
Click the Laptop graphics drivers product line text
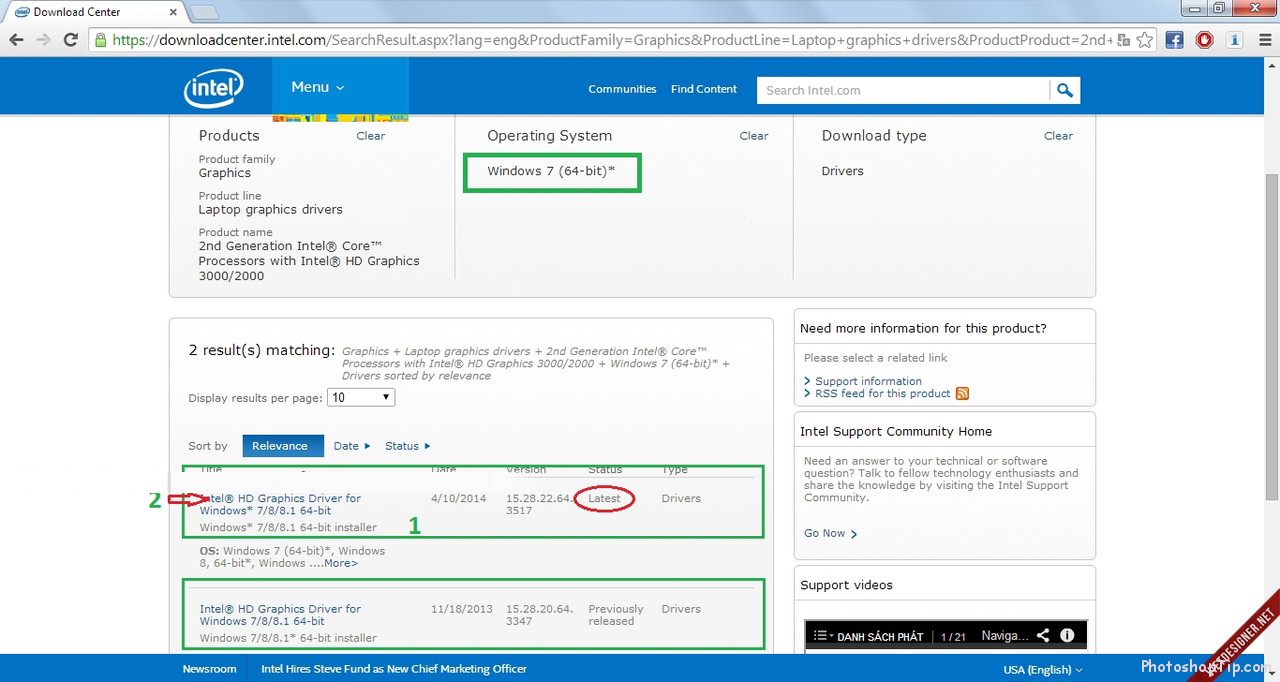(x=270, y=209)
